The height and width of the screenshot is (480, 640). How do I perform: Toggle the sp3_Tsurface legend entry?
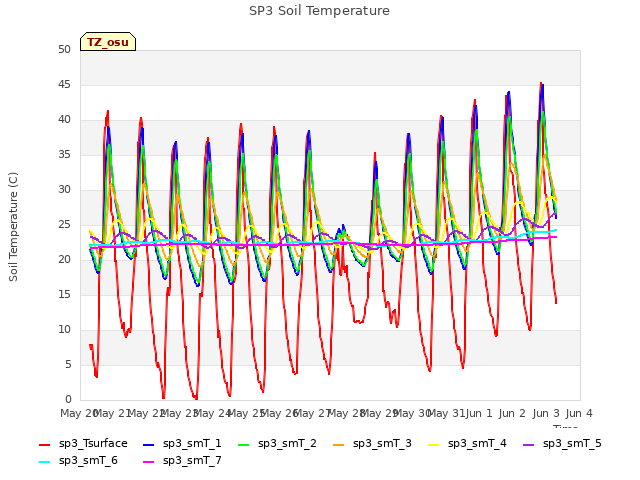coord(83,444)
